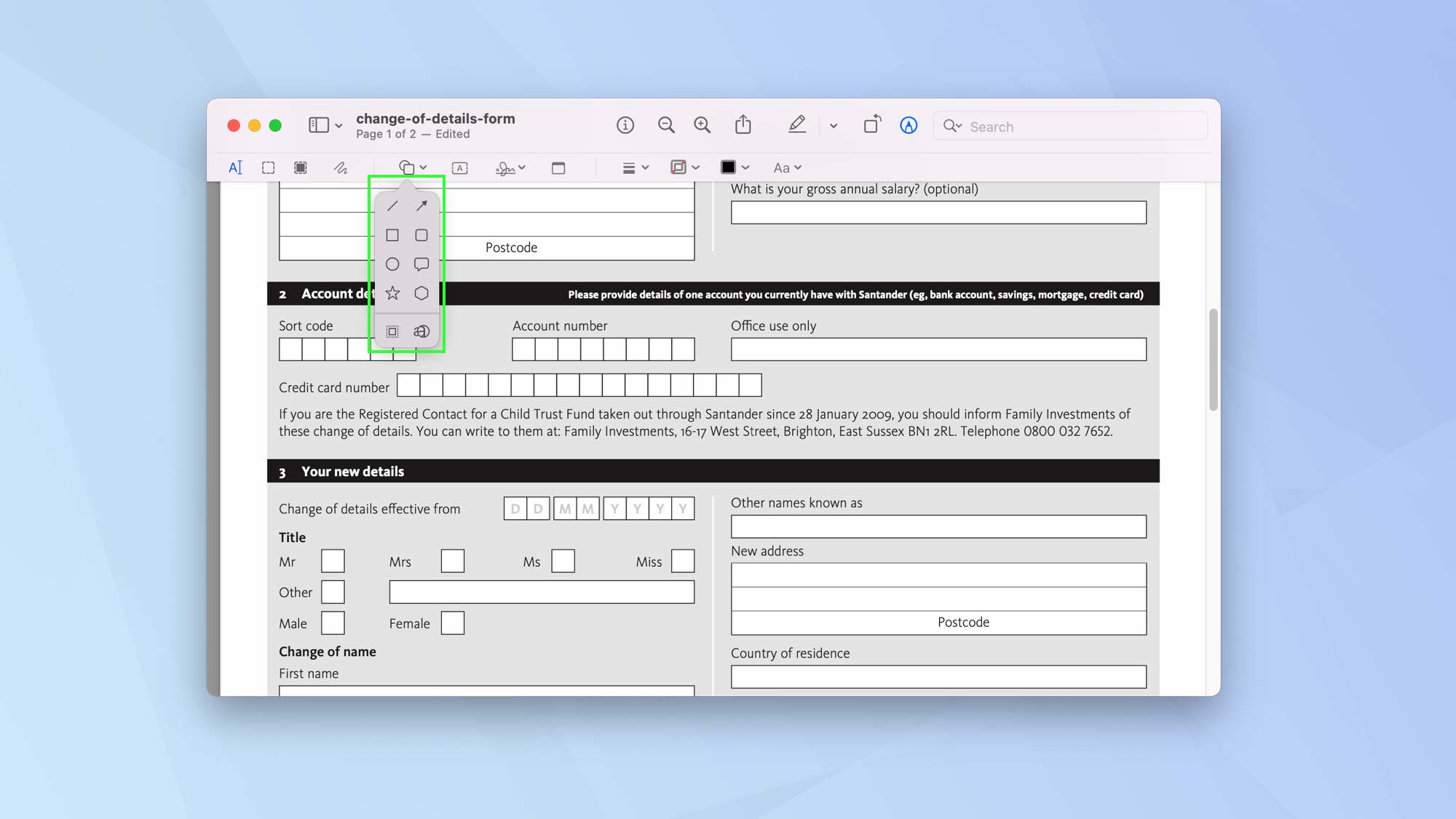The height and width of the screenshot is (819, 1456).
Task: Click the Share button
Action: click(x=743, y=124)
